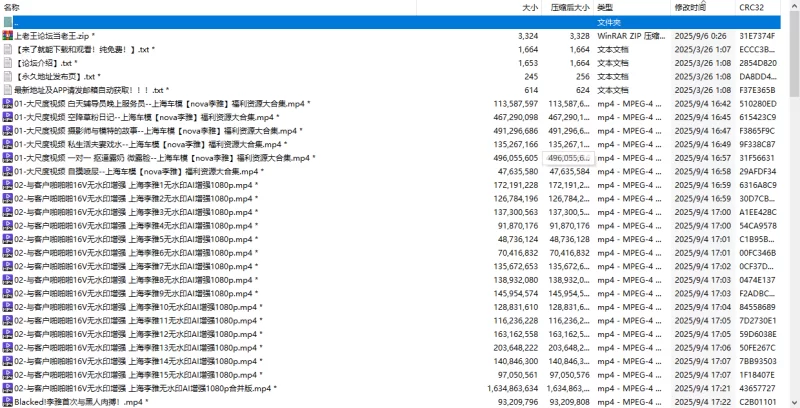Image resolution: width=800 pixels, height=408 pixels.
Task: Click the sort arrow above 修改时间
Action: click(x=703, y=3)
